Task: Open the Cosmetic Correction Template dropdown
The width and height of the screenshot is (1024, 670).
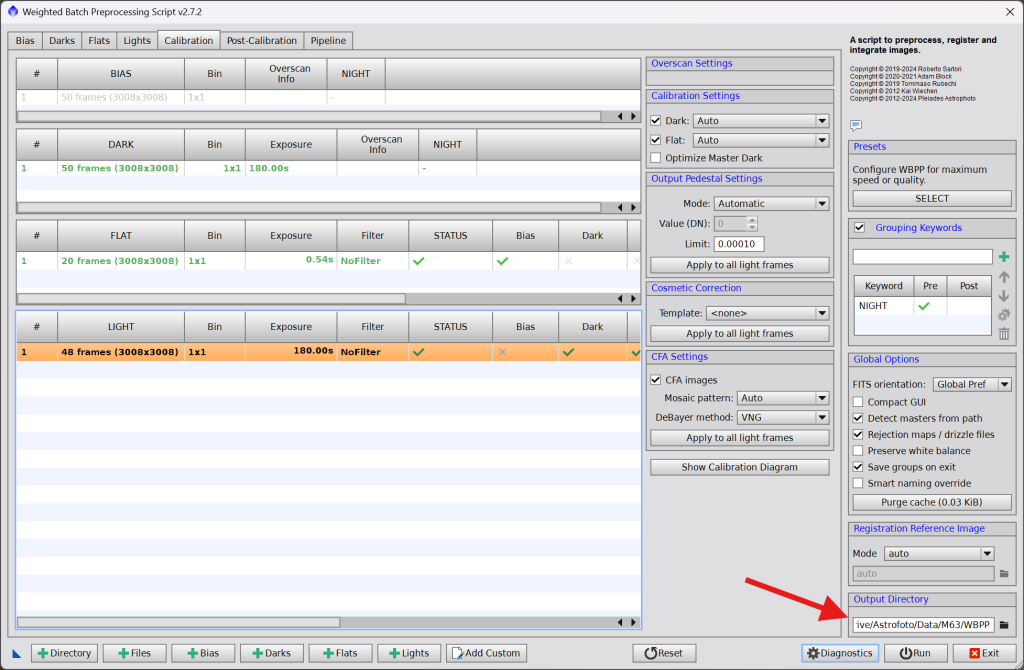Action: (x=767, y=313)
